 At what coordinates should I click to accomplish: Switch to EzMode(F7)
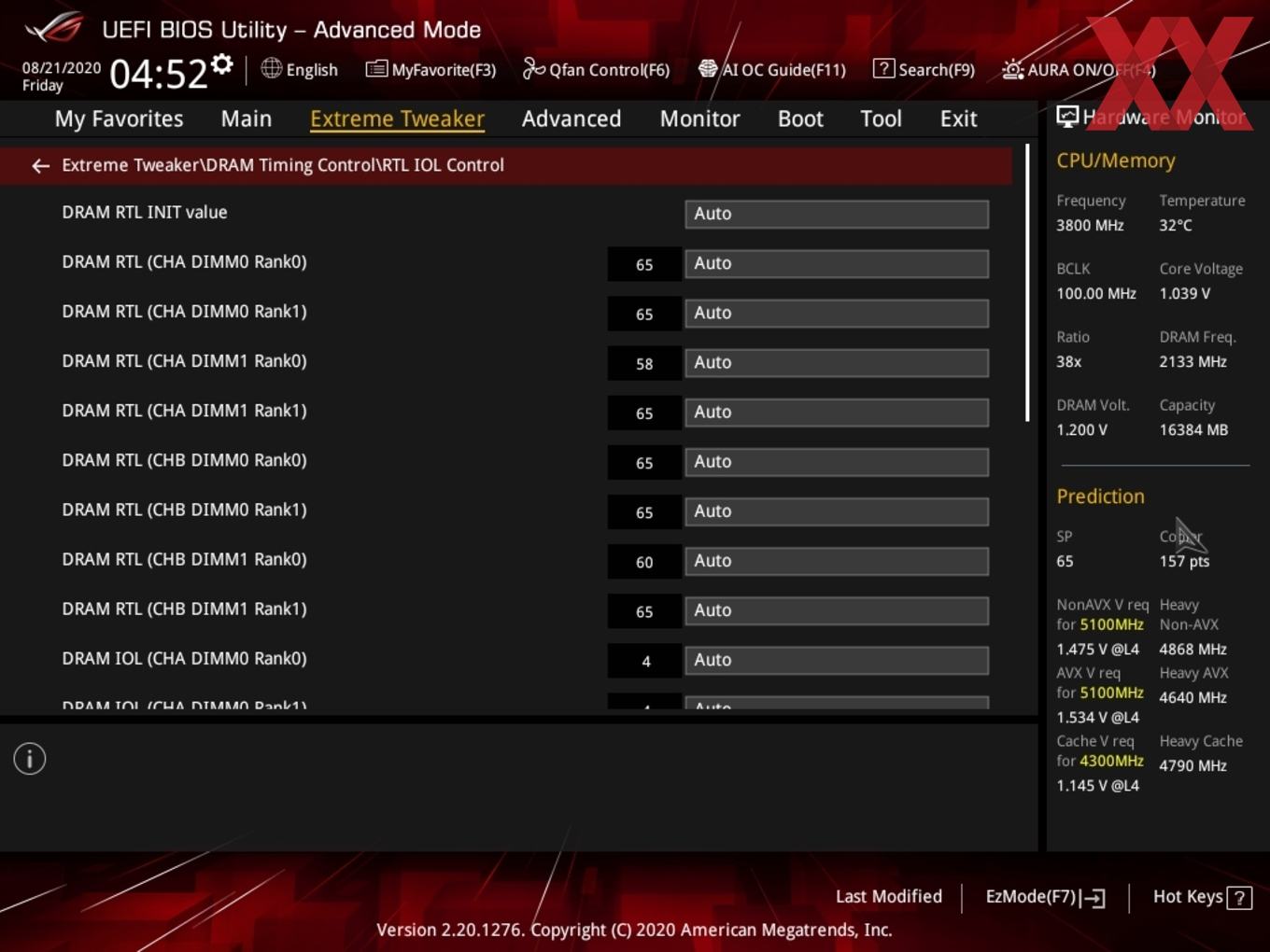[1045, 897]
